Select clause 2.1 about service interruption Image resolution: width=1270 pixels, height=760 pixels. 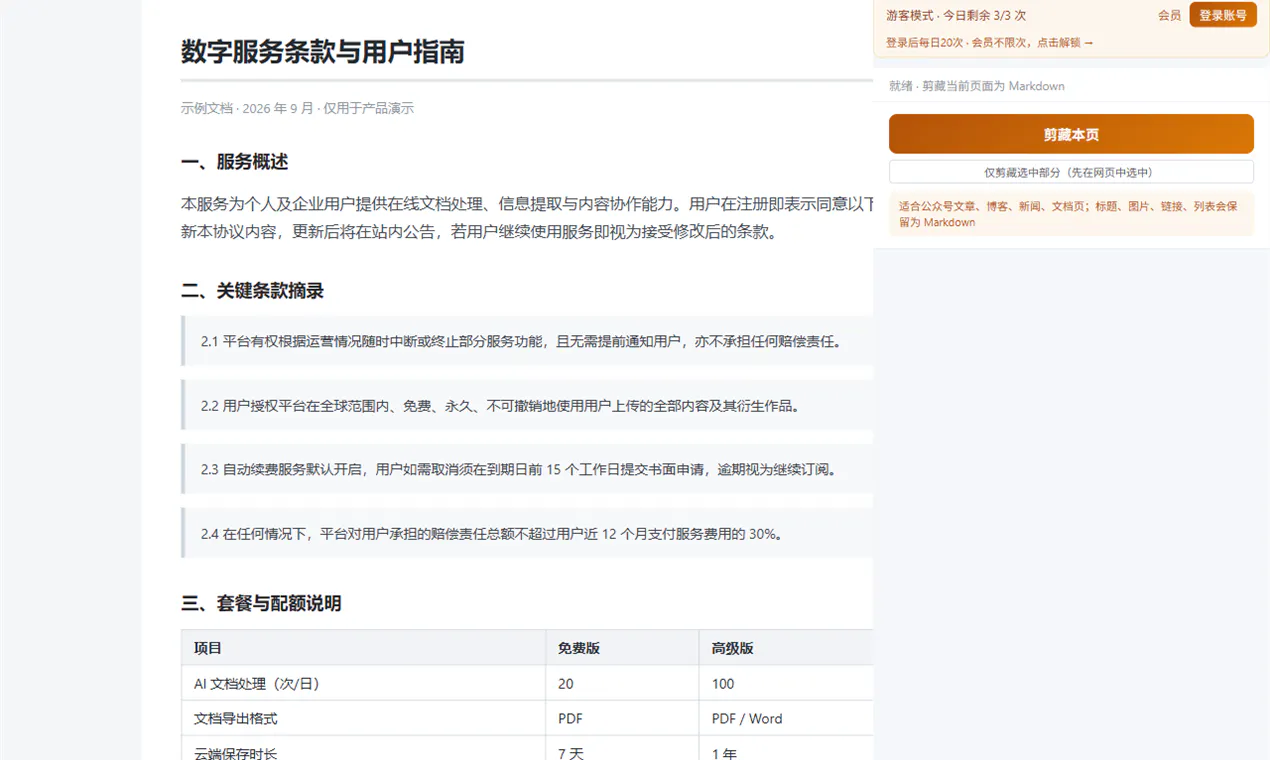(527, 341)
